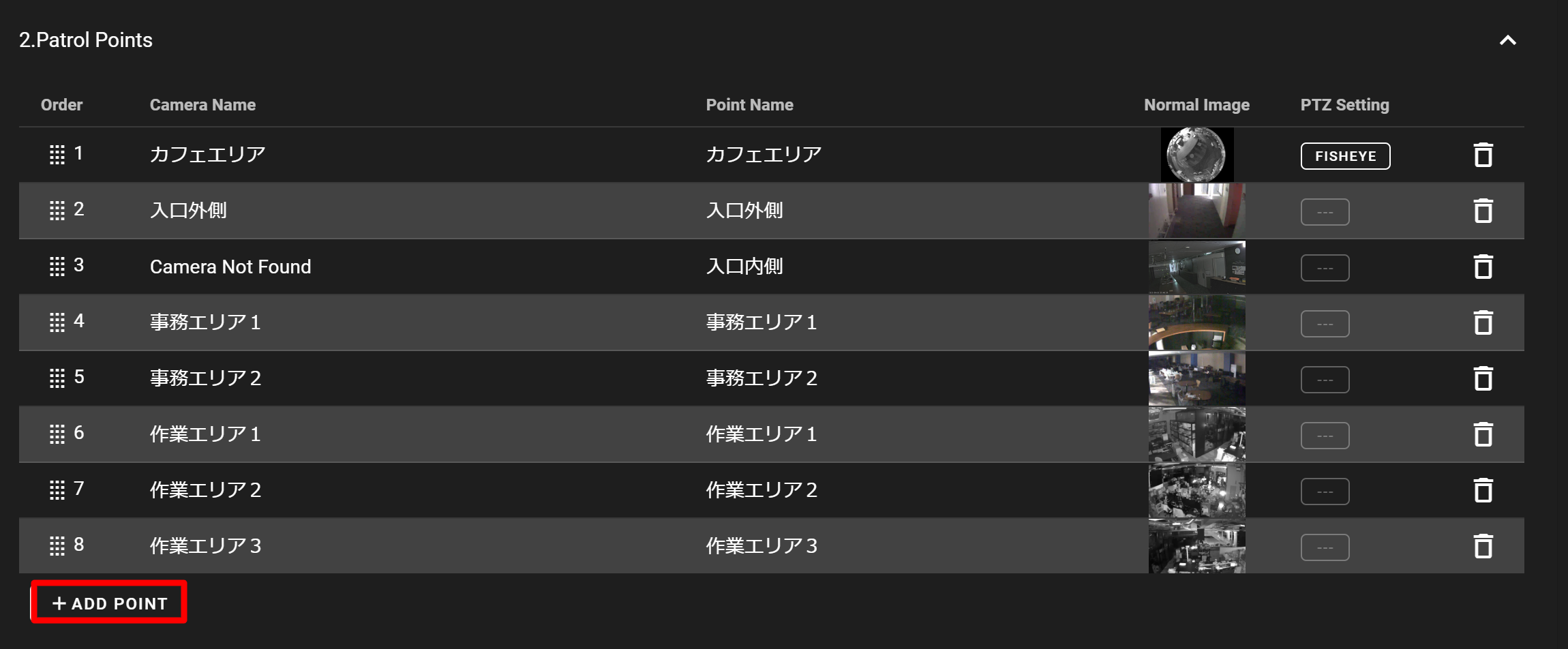Click PTZ setting button for 作業エリア2

coord(1325,492)
